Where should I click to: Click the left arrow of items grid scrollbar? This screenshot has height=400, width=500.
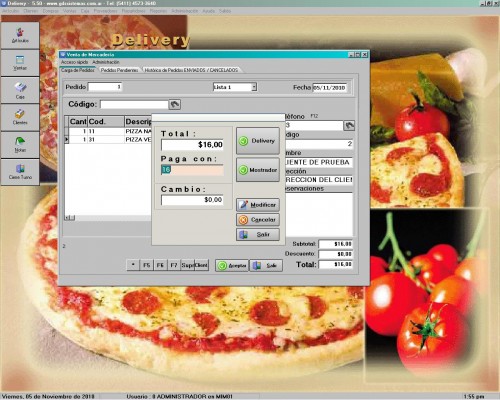coord(67,218)
